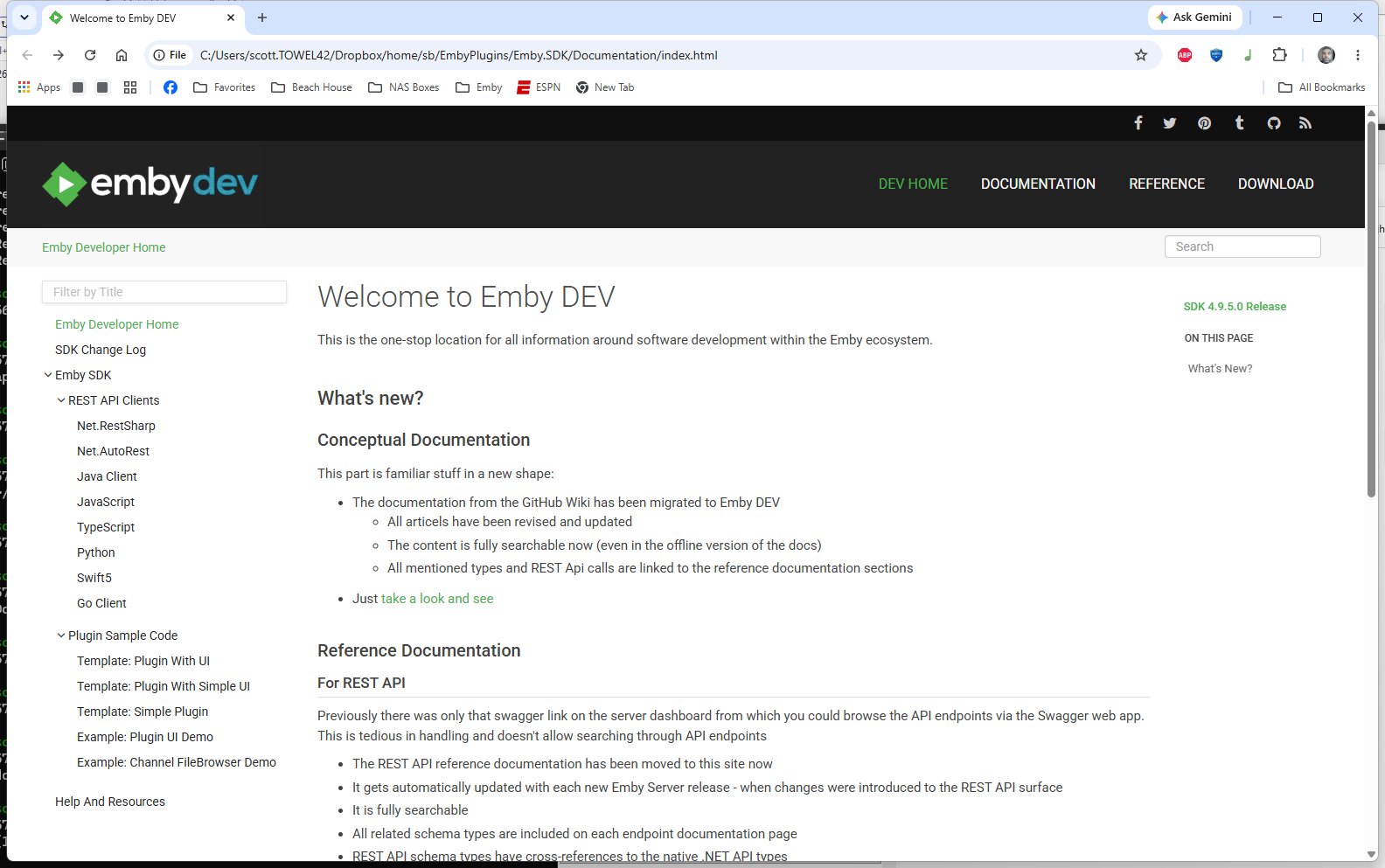Focus the Search input field

pyautogui.click(x=1242, y=247)
